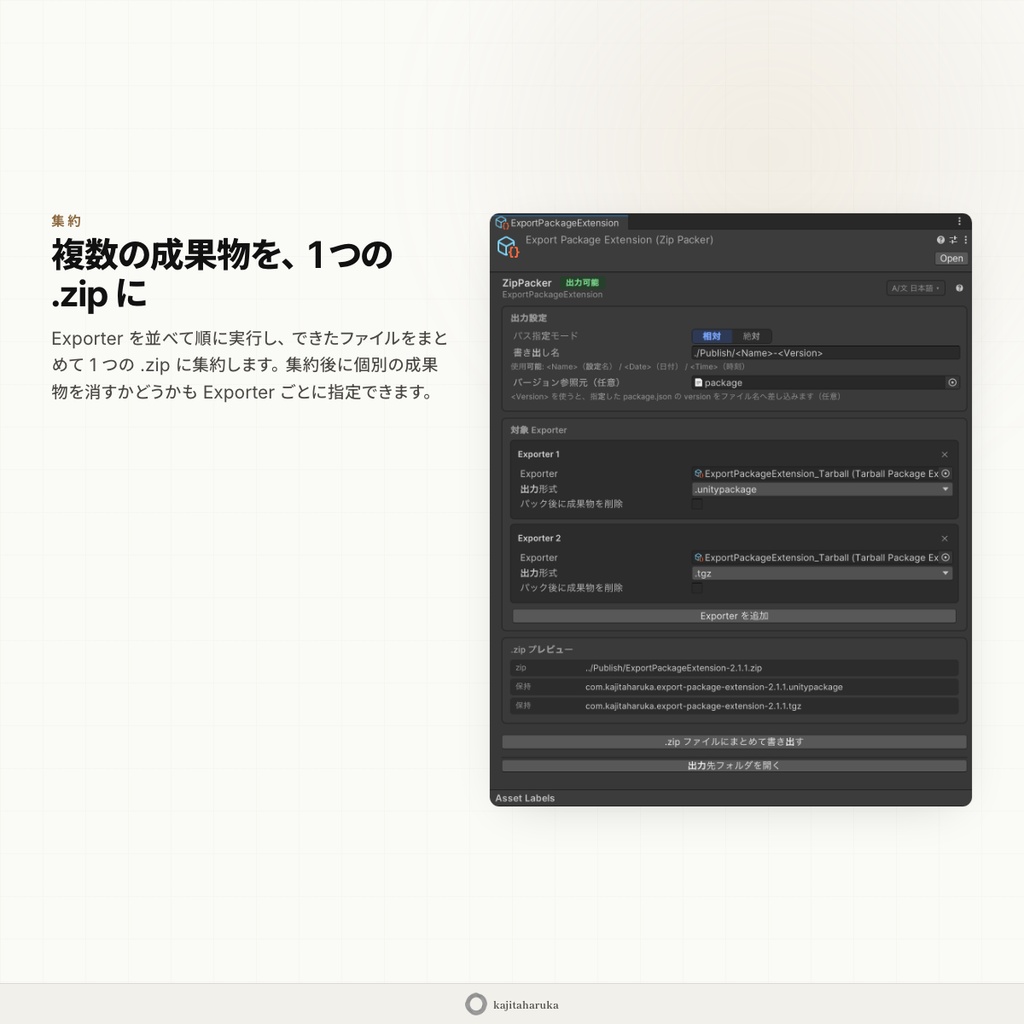Open the .tgz output format dropdown
This screenshot has height=1024, width=1024.
pos(822,573)
